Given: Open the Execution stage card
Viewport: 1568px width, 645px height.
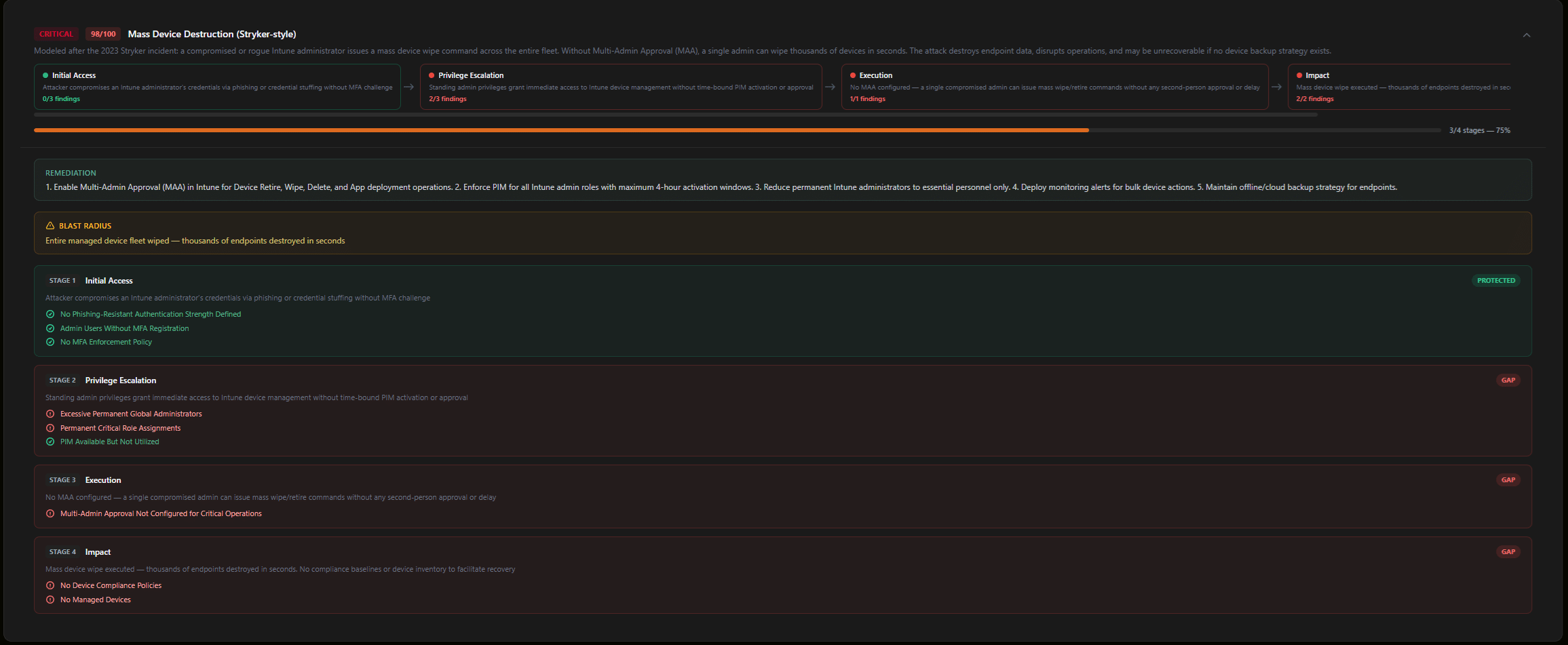Looking at the screenshot, I should [1054, 87].
